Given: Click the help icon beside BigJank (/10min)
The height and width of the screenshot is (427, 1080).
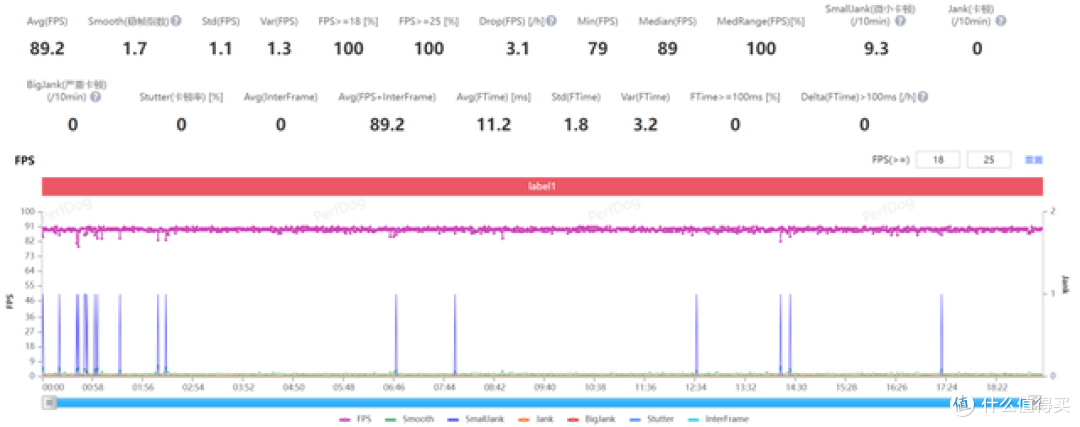Looking at the screenshot, I should coord(96,97).
